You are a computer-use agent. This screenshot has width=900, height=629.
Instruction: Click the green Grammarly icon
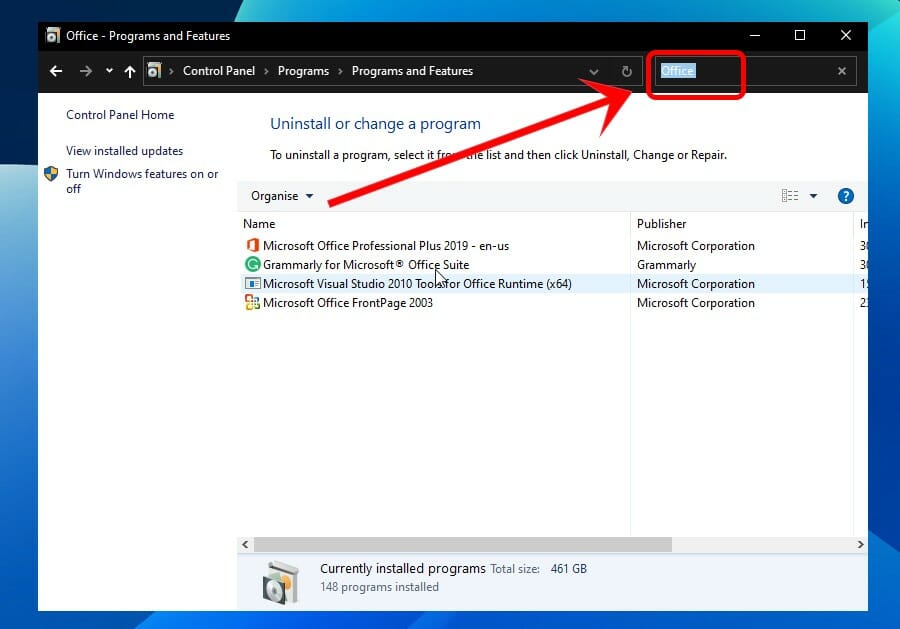(253, 264)
